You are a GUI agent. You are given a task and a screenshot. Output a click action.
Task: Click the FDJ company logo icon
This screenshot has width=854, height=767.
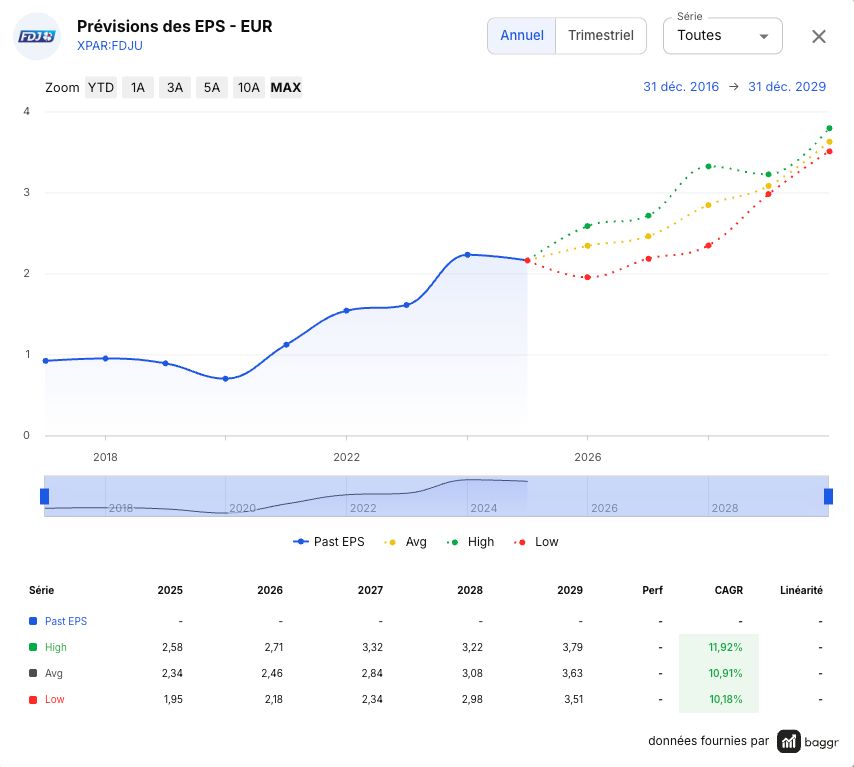(36, 36)
